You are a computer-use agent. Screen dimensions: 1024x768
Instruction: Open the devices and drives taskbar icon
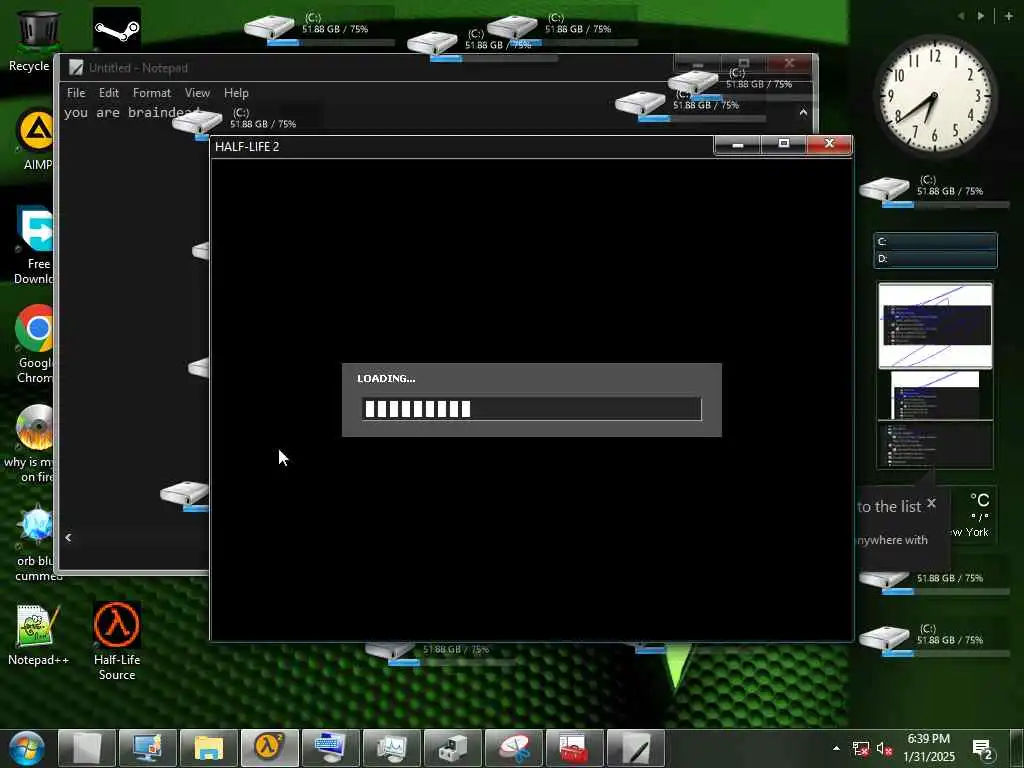[x=453, y=748]
